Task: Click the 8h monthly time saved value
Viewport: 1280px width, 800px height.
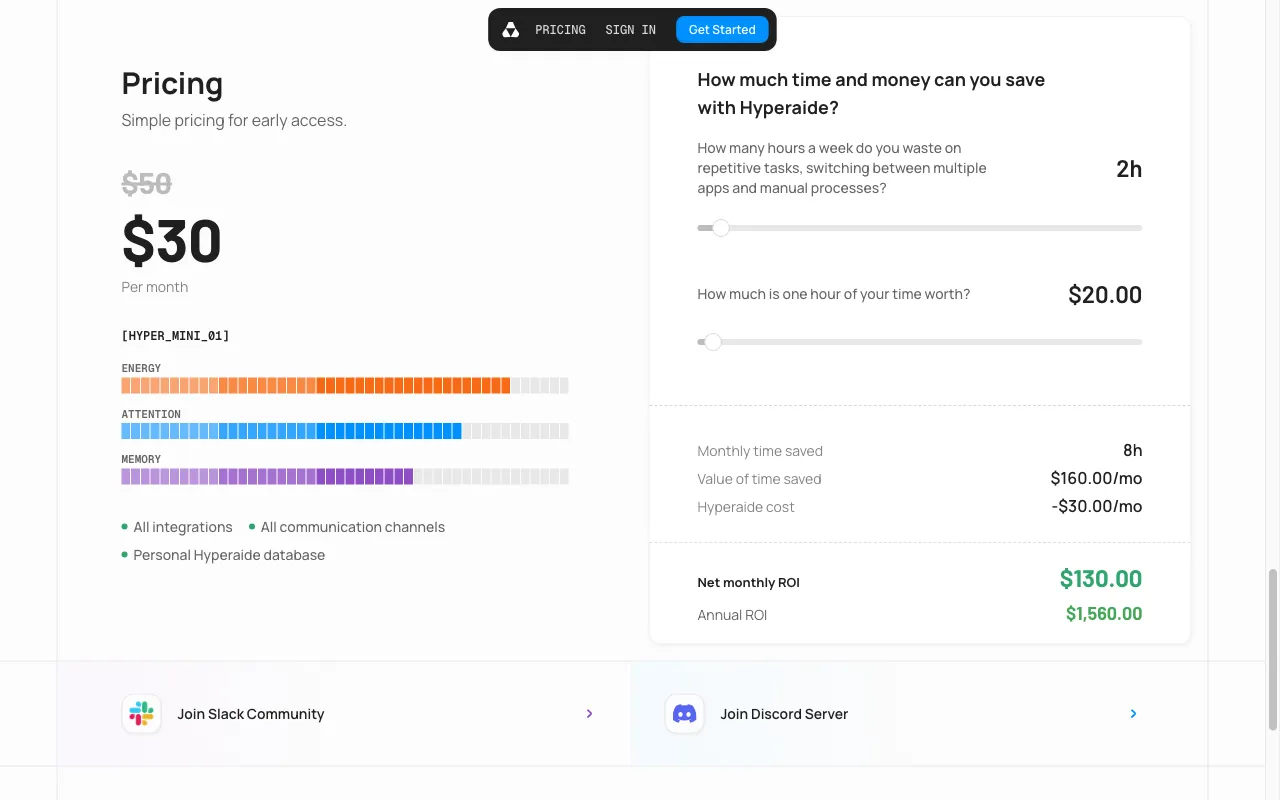Action: coord(1132,451)
